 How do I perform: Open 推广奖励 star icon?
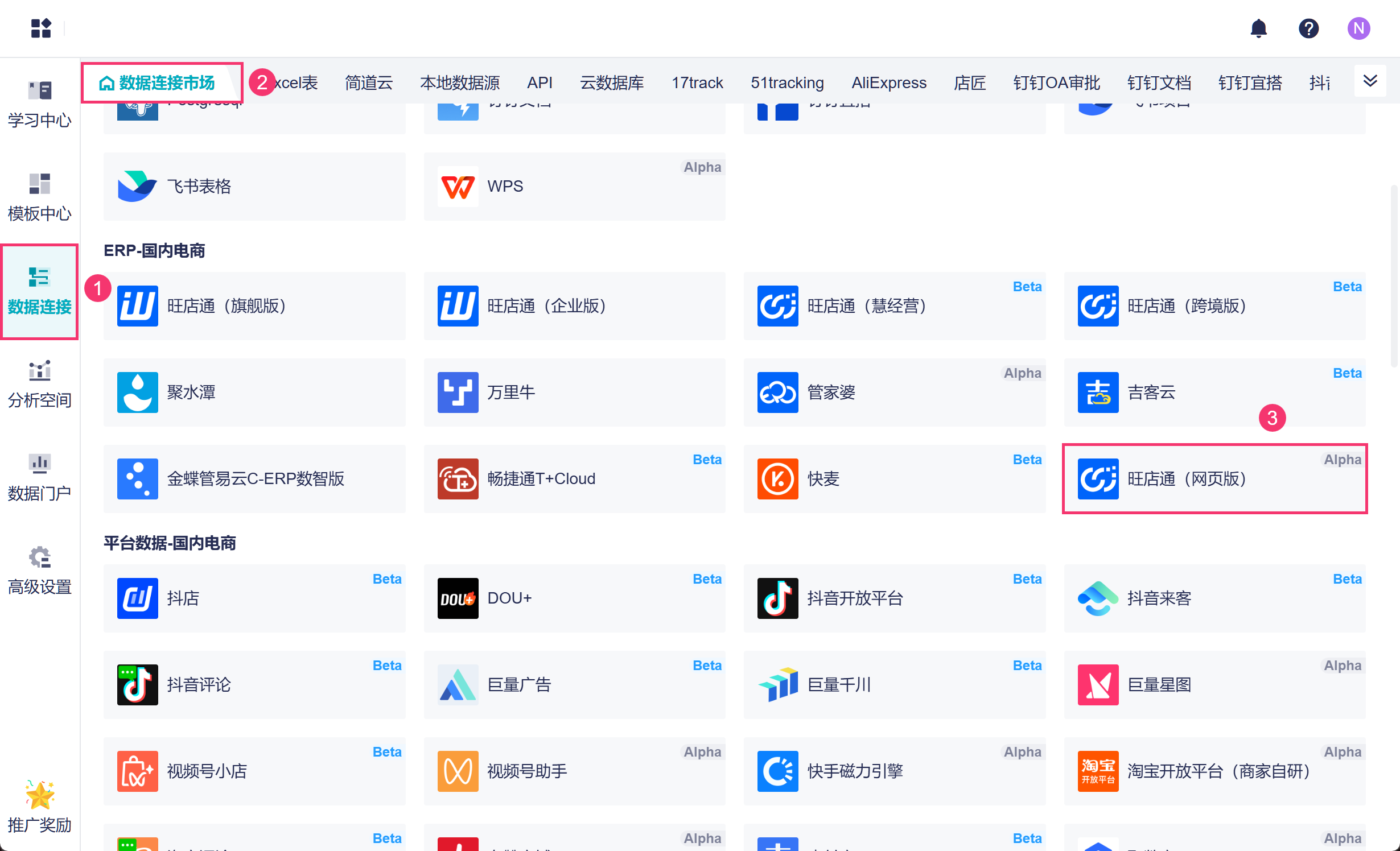[40, 794]
